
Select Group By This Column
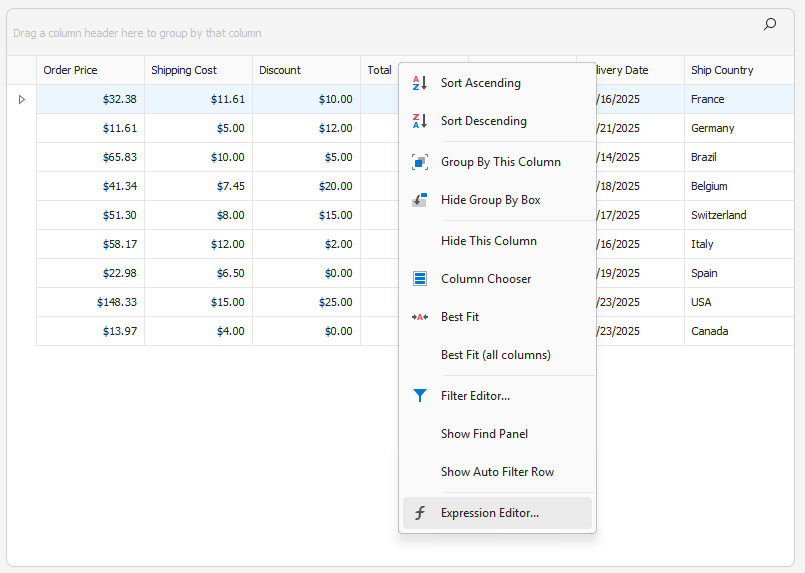pos(497,162)
